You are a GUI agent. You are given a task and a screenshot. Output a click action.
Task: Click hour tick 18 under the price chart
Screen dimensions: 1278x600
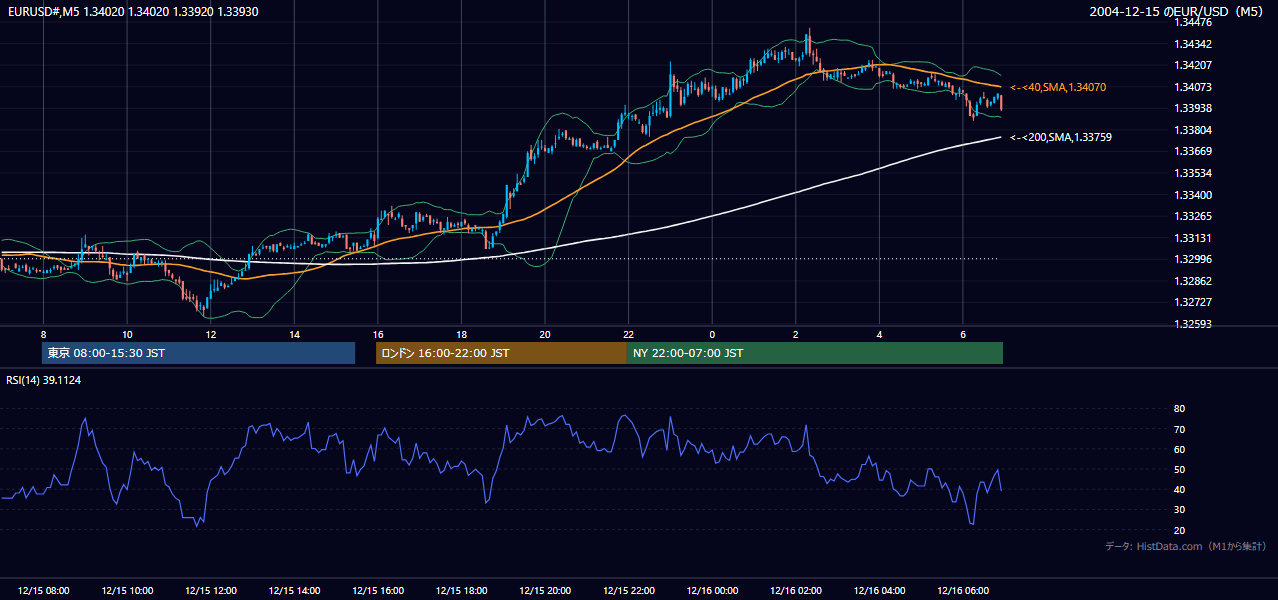461,334
